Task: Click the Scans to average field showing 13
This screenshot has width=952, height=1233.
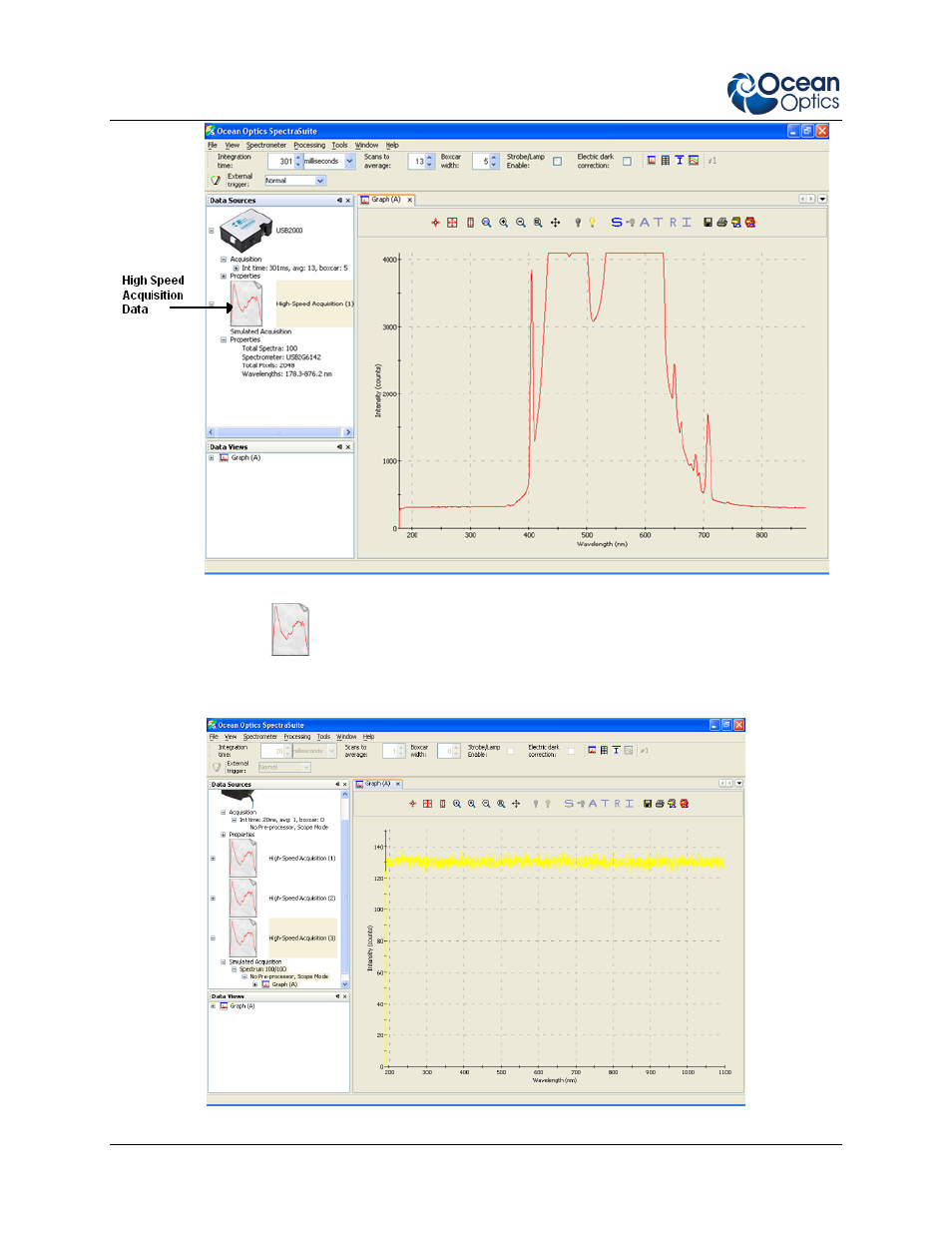Action: coord(417,161)
